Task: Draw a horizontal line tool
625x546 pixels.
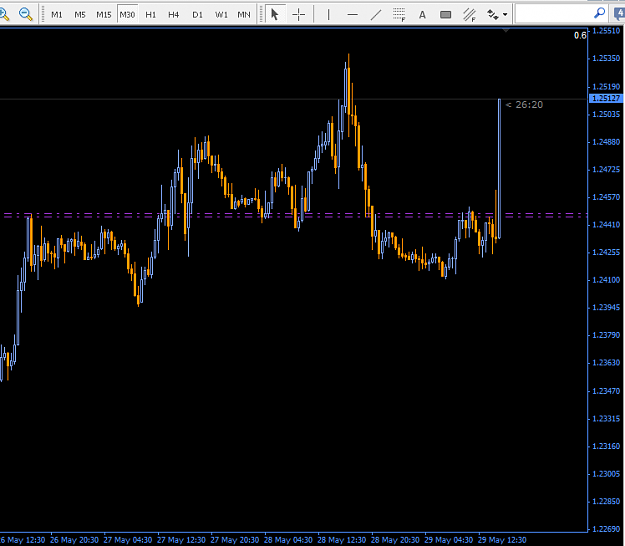Action: [352, 15]
